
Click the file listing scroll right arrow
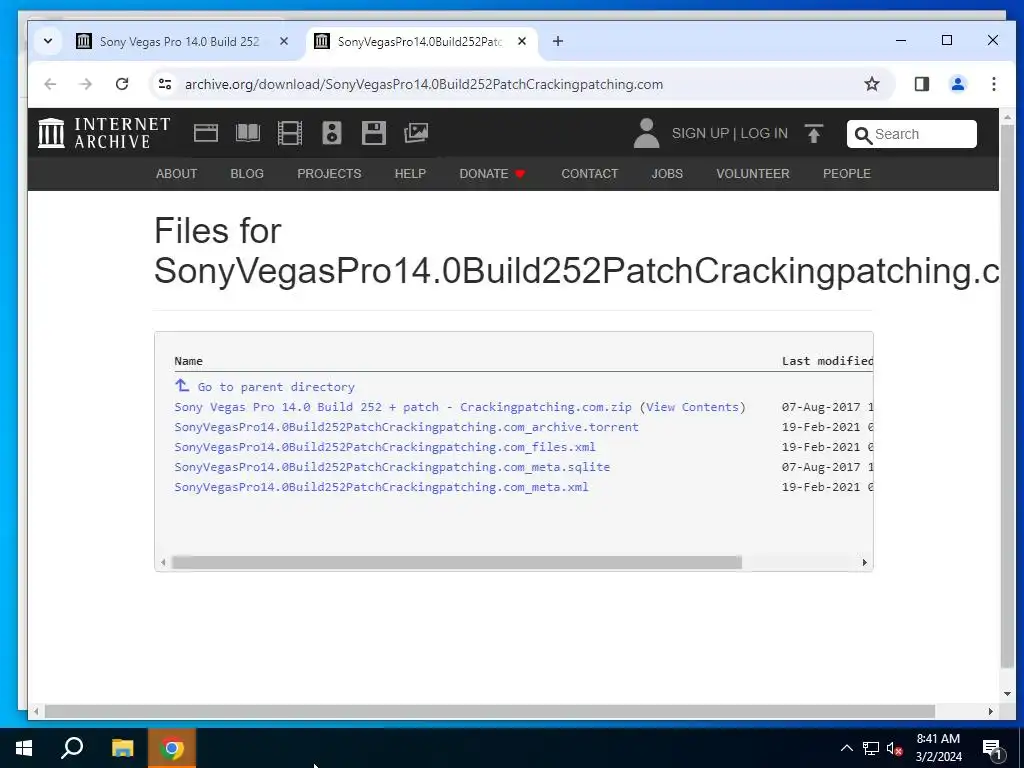865,562
